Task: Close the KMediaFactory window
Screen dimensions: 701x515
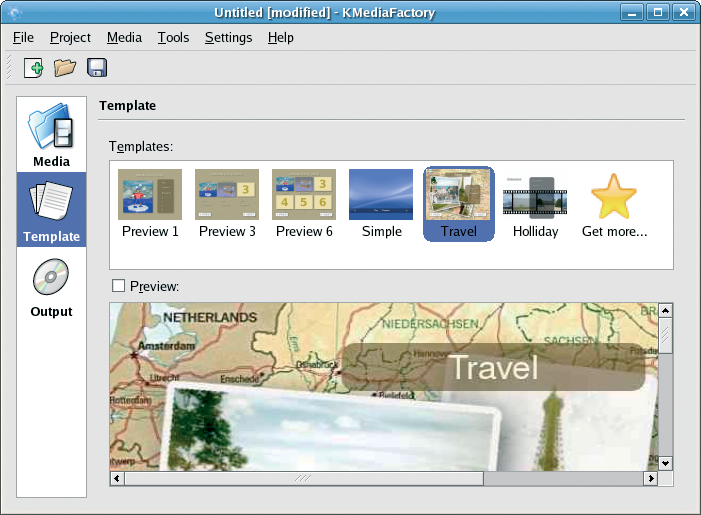Action: coord(684,12)
